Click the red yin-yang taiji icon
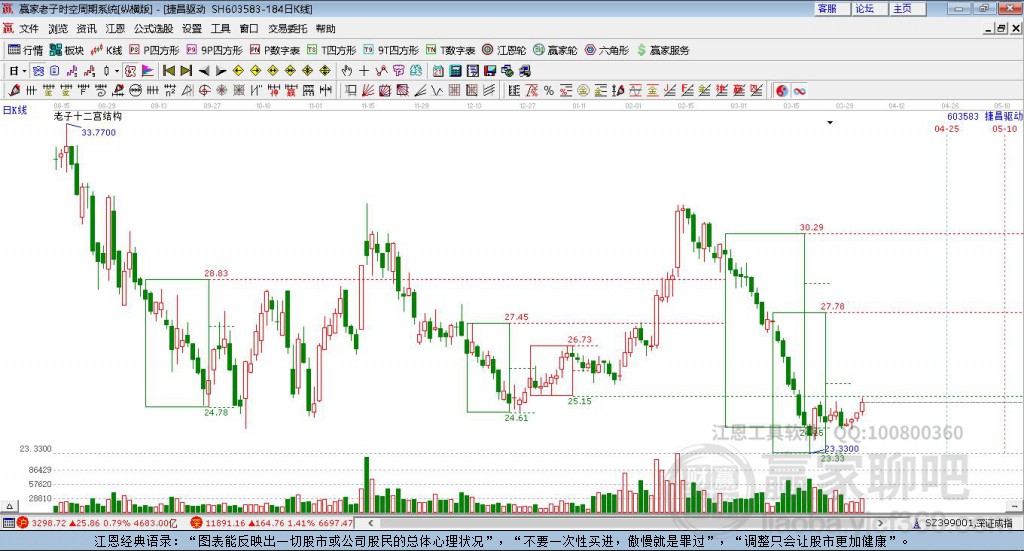This screenshot has height=551, width=1024. pyautogui.click(x=782, y=90)
